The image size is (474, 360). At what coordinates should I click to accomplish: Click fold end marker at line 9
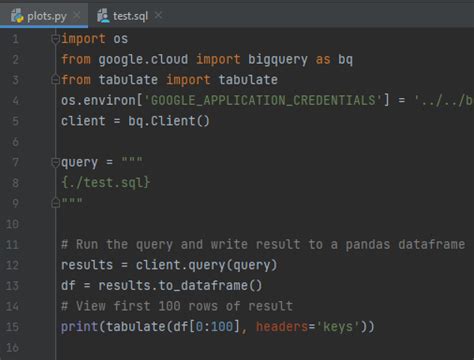tap(55, 203)
